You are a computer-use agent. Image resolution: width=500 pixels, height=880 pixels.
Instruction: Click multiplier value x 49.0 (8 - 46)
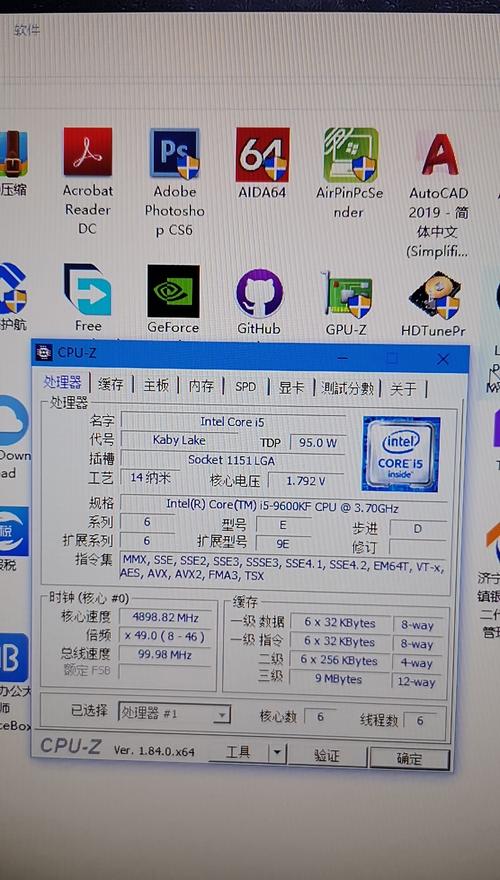click(165, 636)
